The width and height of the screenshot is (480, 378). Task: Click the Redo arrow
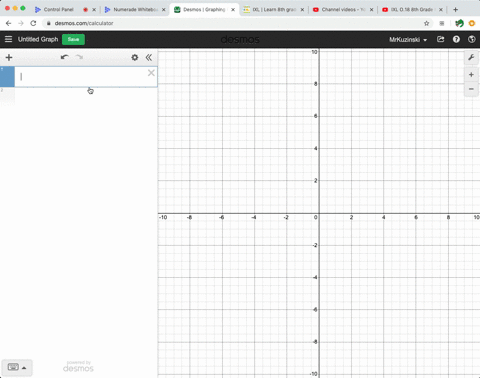79,57
